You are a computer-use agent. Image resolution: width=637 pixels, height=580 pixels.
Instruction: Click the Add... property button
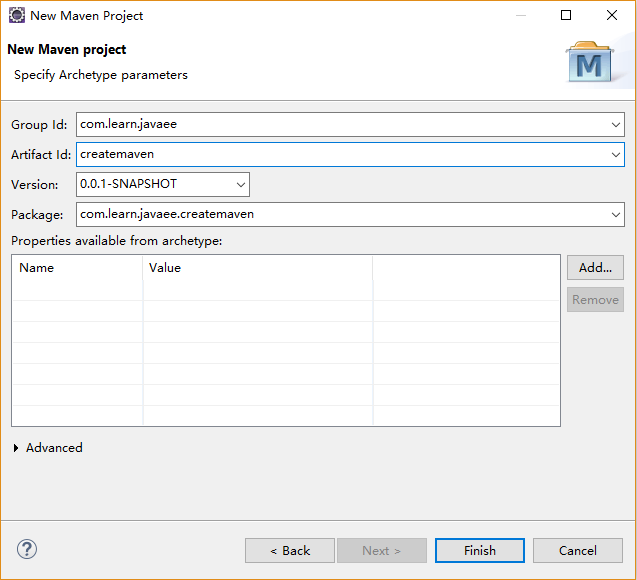click(x=595, y=268)
